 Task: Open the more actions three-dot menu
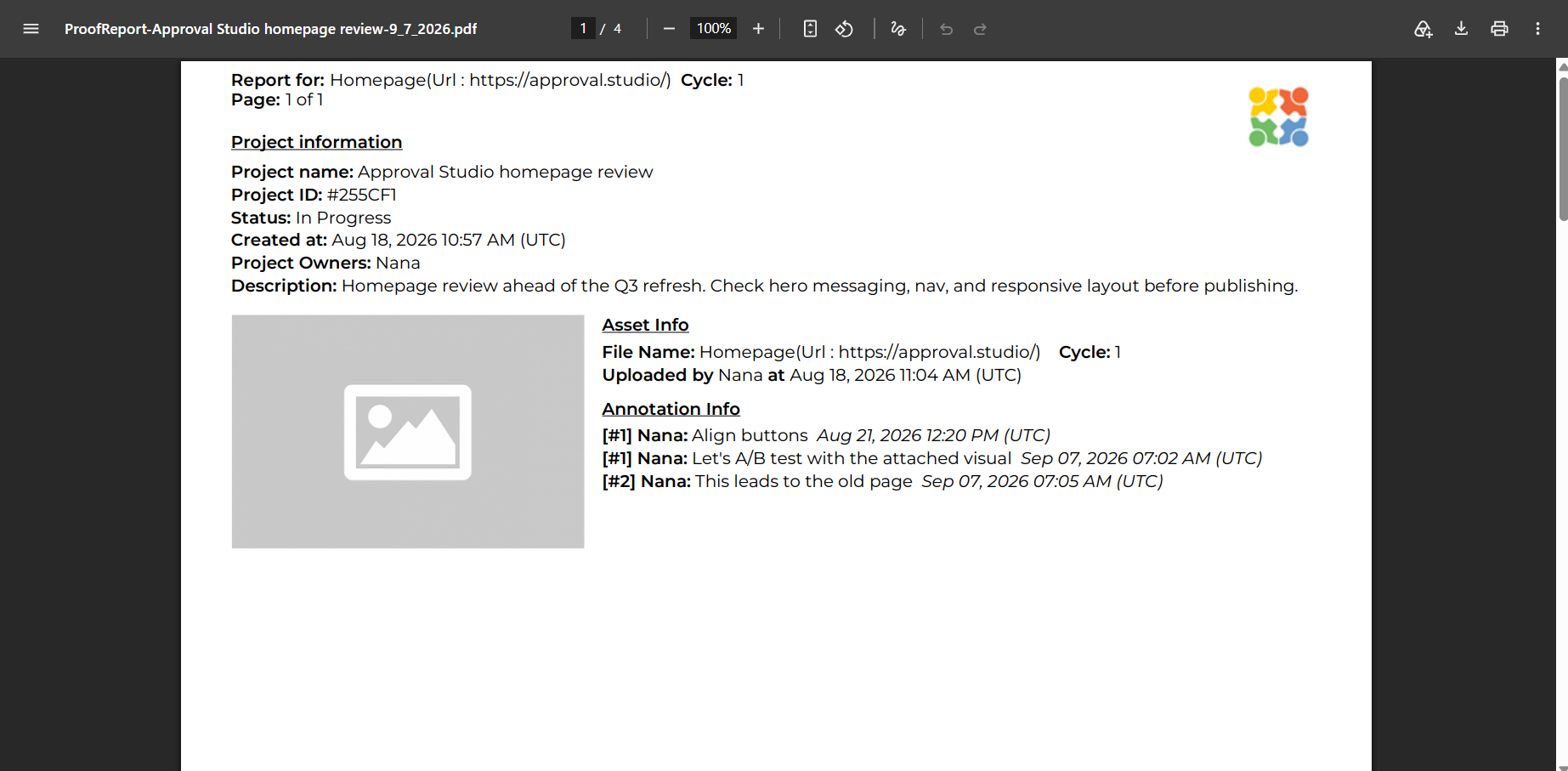[x=1537, y=29]
